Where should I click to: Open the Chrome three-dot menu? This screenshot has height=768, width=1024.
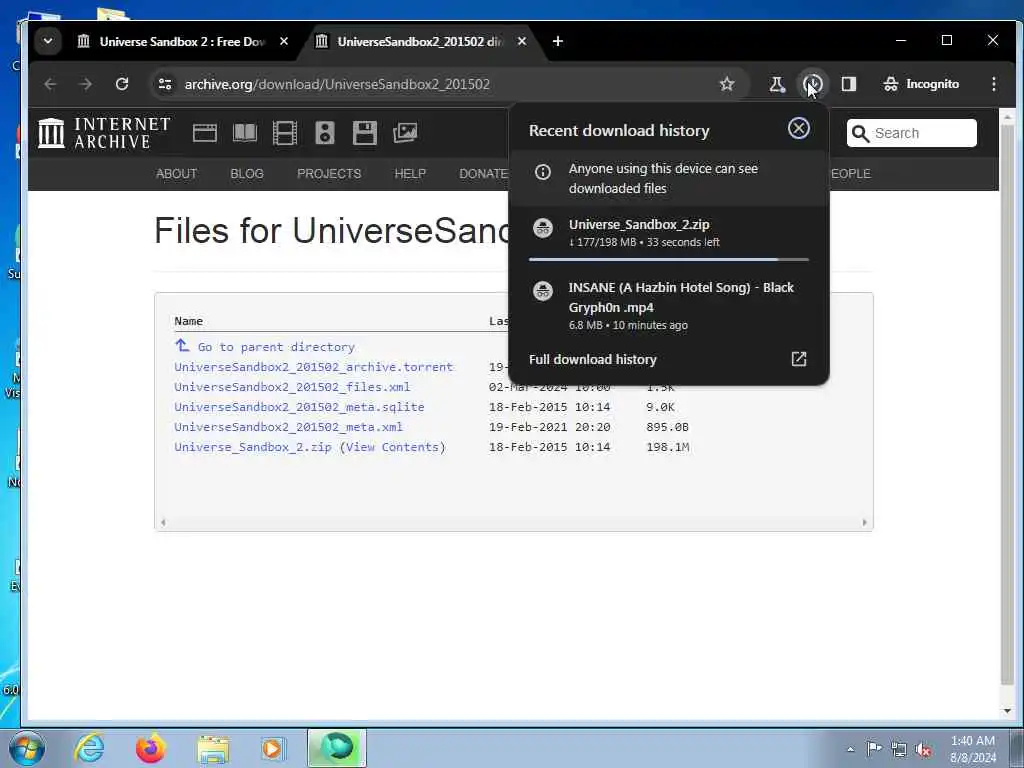[994, 84]
